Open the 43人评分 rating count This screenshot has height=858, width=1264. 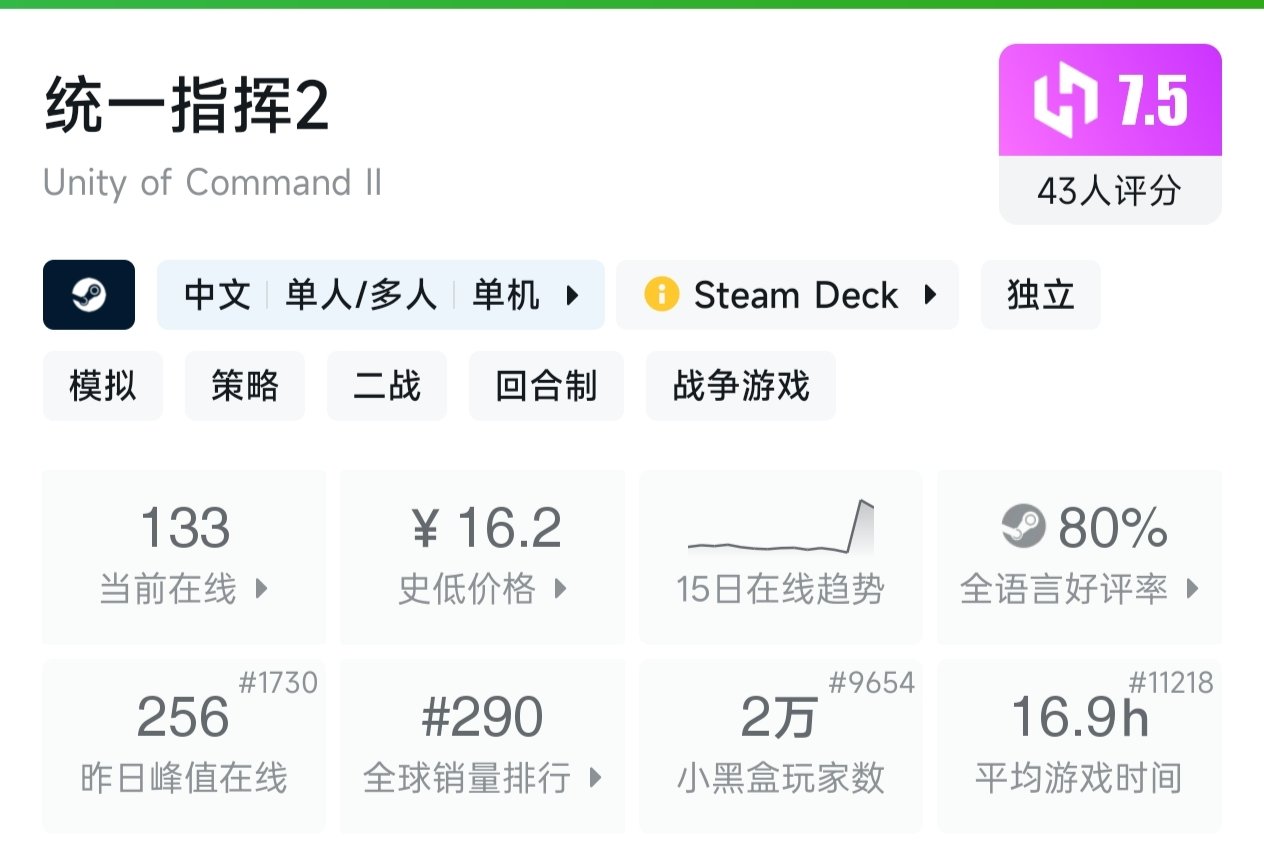tap(1109, 190)
